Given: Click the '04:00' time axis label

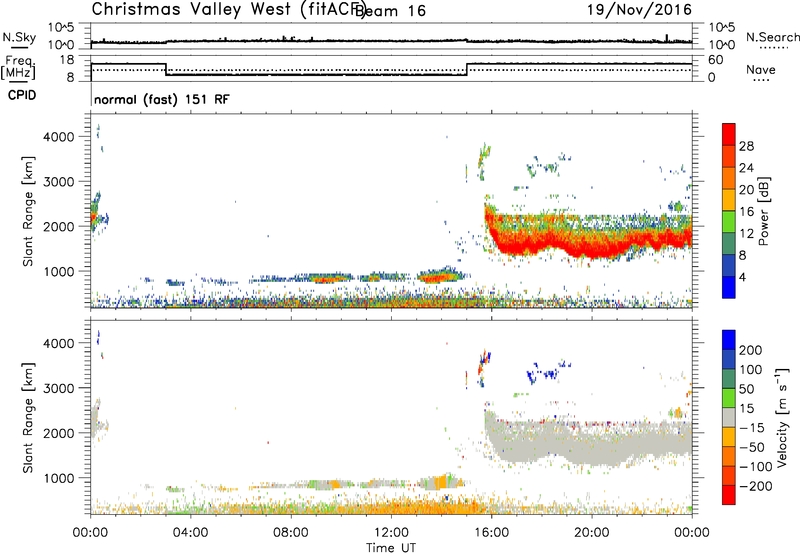Looking at the screenshot, I should [x=191, y=533].
